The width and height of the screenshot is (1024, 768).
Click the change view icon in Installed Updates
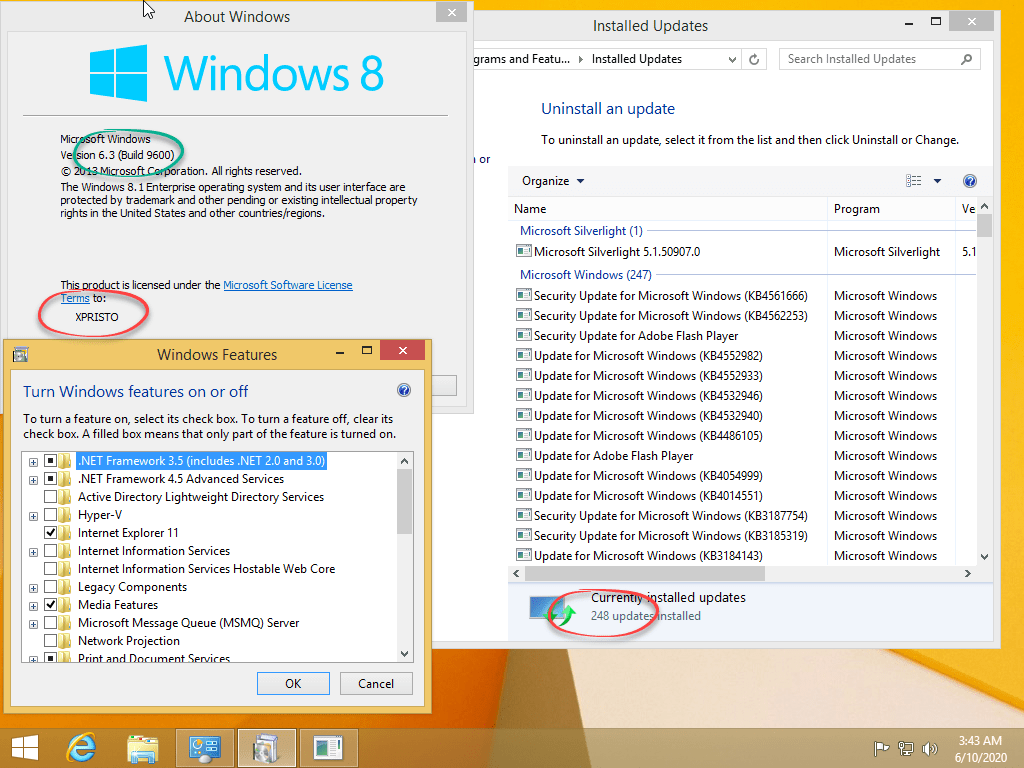tap(914, 181)
